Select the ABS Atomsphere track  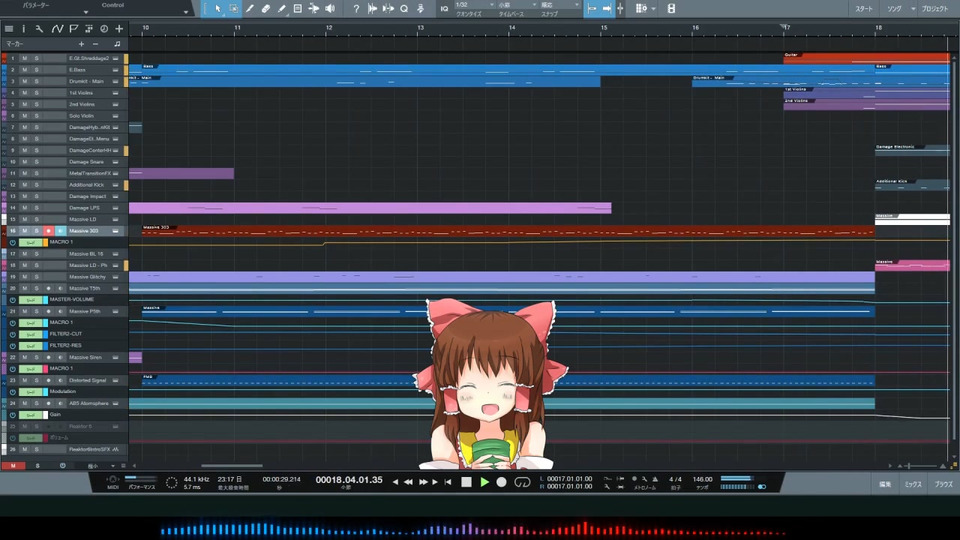tap(88, 403)
